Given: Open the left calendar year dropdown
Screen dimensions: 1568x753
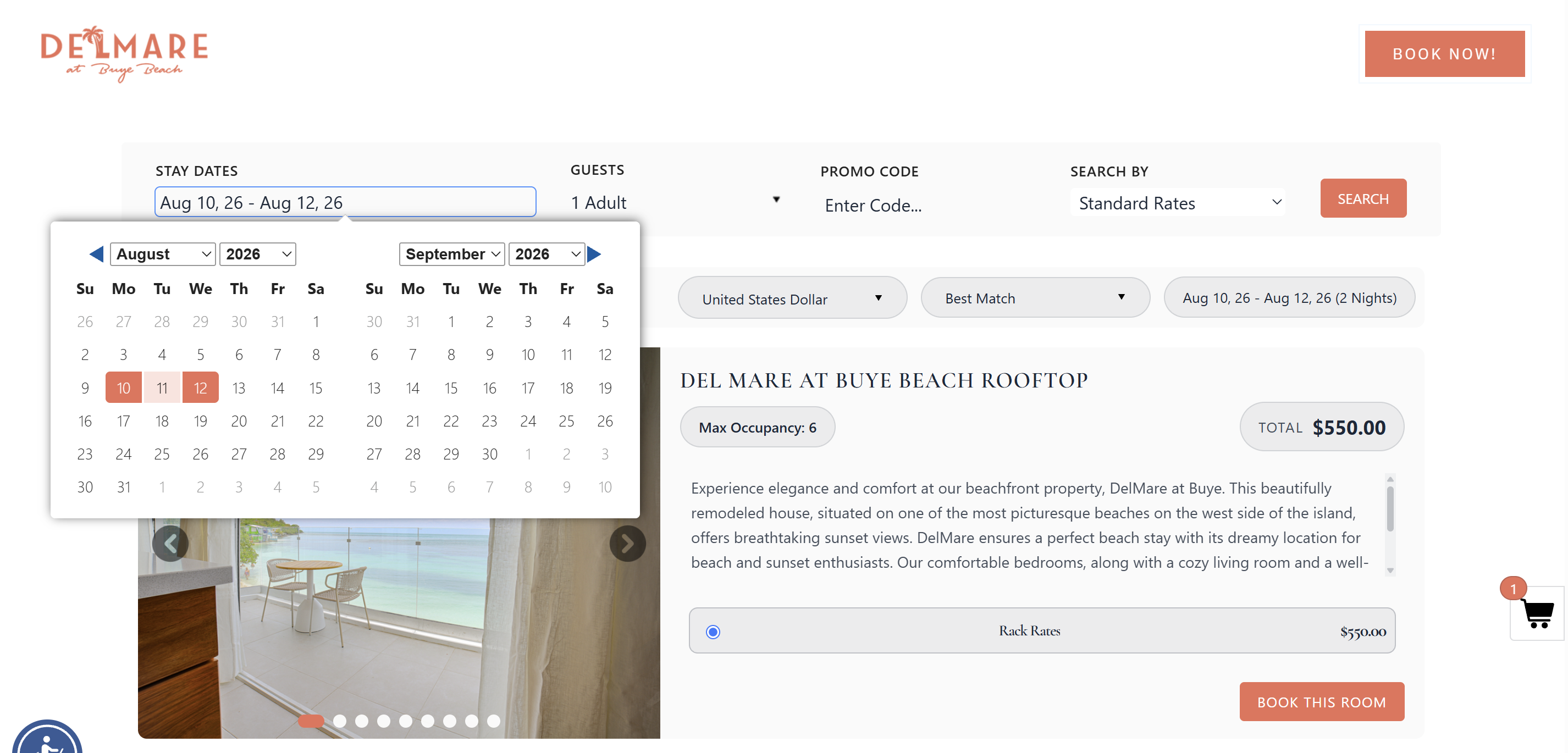Looking at the screenshot, I should pos(257,254).
